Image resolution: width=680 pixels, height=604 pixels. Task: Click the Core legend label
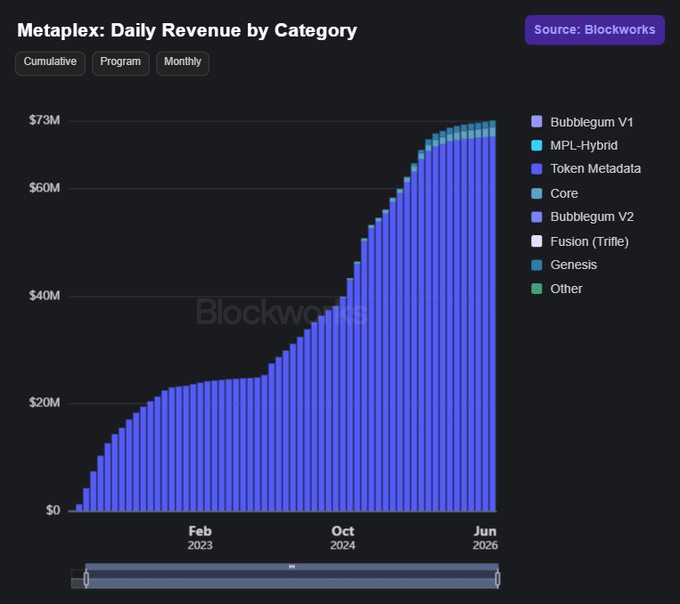coord(564,193)
